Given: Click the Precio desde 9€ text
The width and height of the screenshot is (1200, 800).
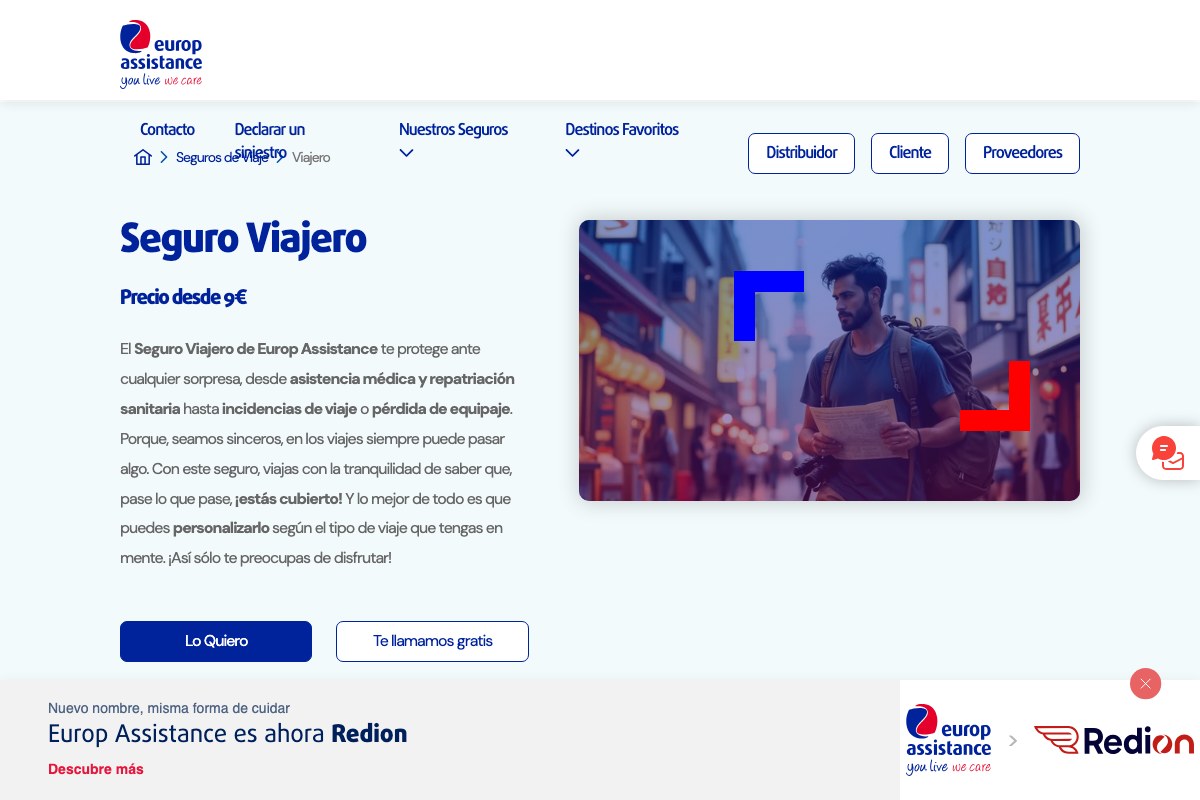Looking at the screenshot, I should (x=183, y=297).
